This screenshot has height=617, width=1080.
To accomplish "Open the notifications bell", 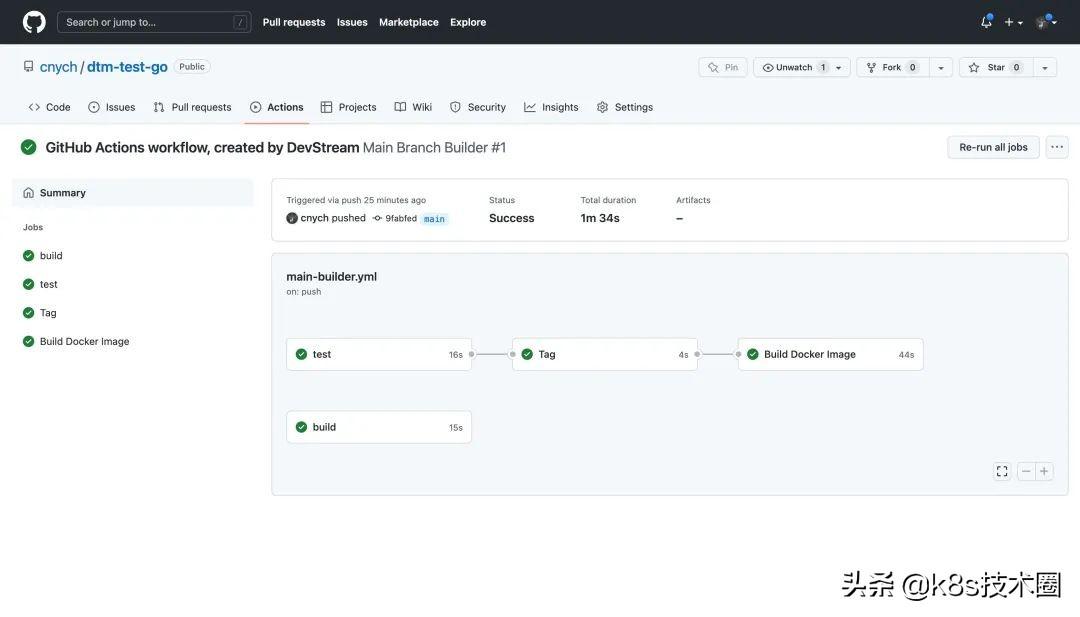I will coord(986,22).
